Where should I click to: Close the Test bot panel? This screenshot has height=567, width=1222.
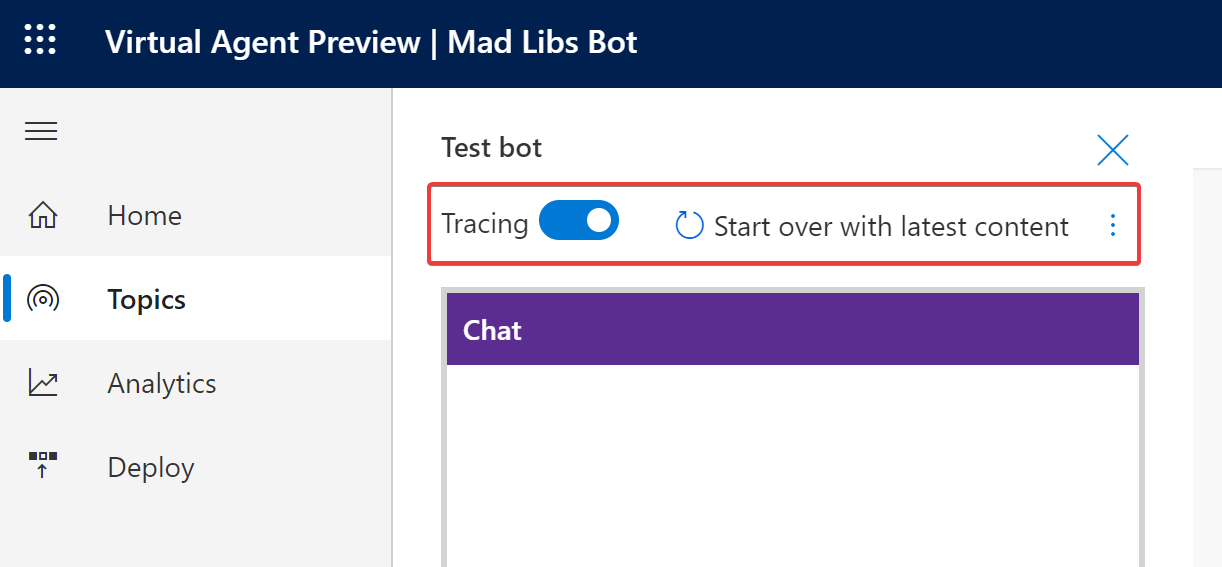(x=1112, y=150)
